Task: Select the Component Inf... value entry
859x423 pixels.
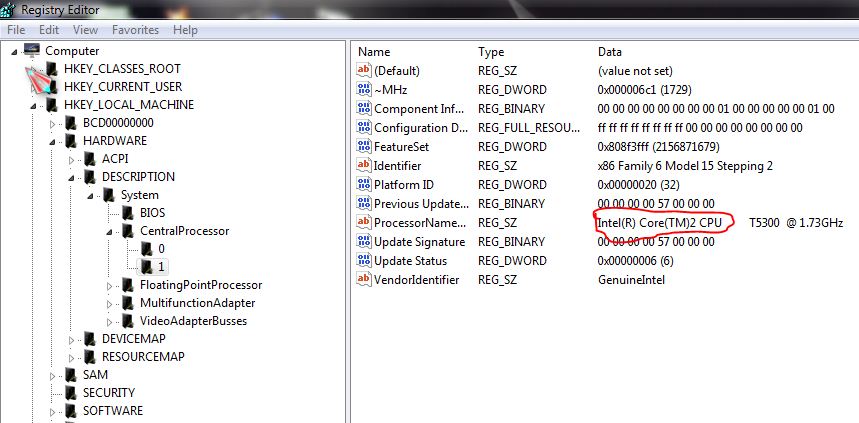Action: coord(419,108)
